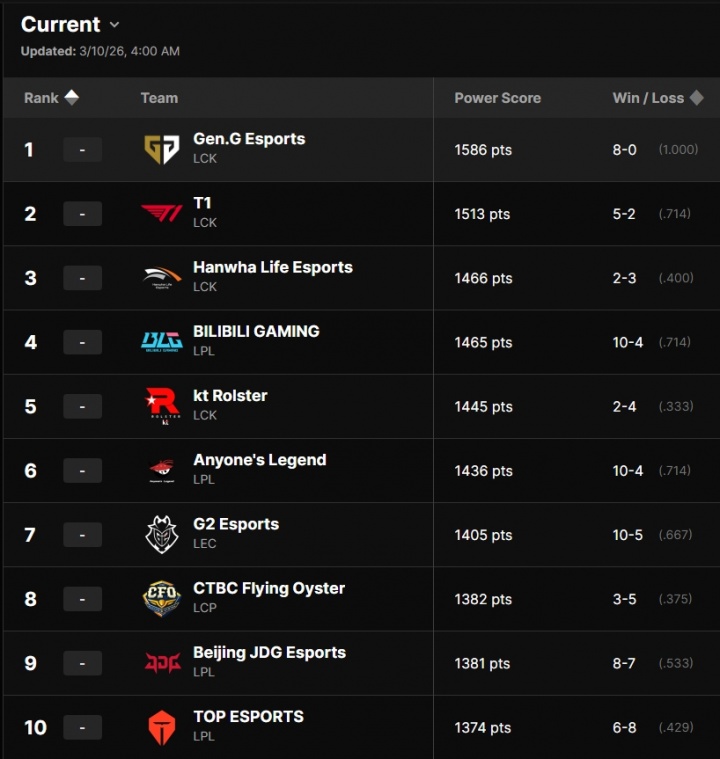Click the T1 team logo
This screenshot has height=759, width=720.
[x=161, y=213]
